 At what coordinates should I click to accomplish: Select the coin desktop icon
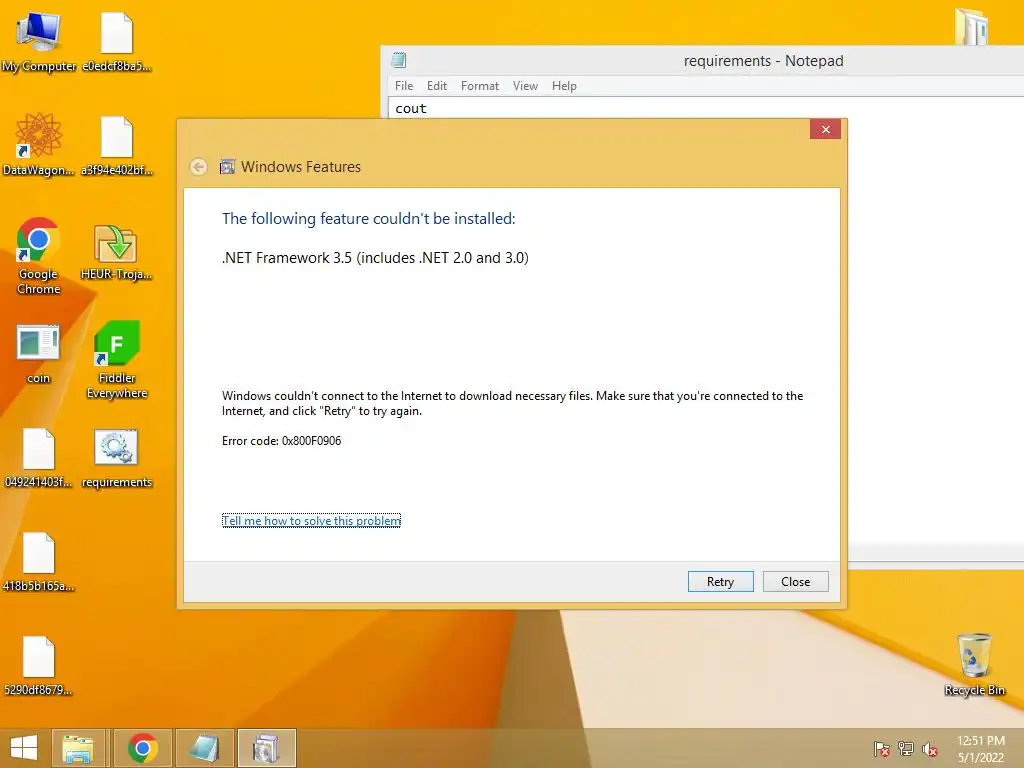[39, 354]
